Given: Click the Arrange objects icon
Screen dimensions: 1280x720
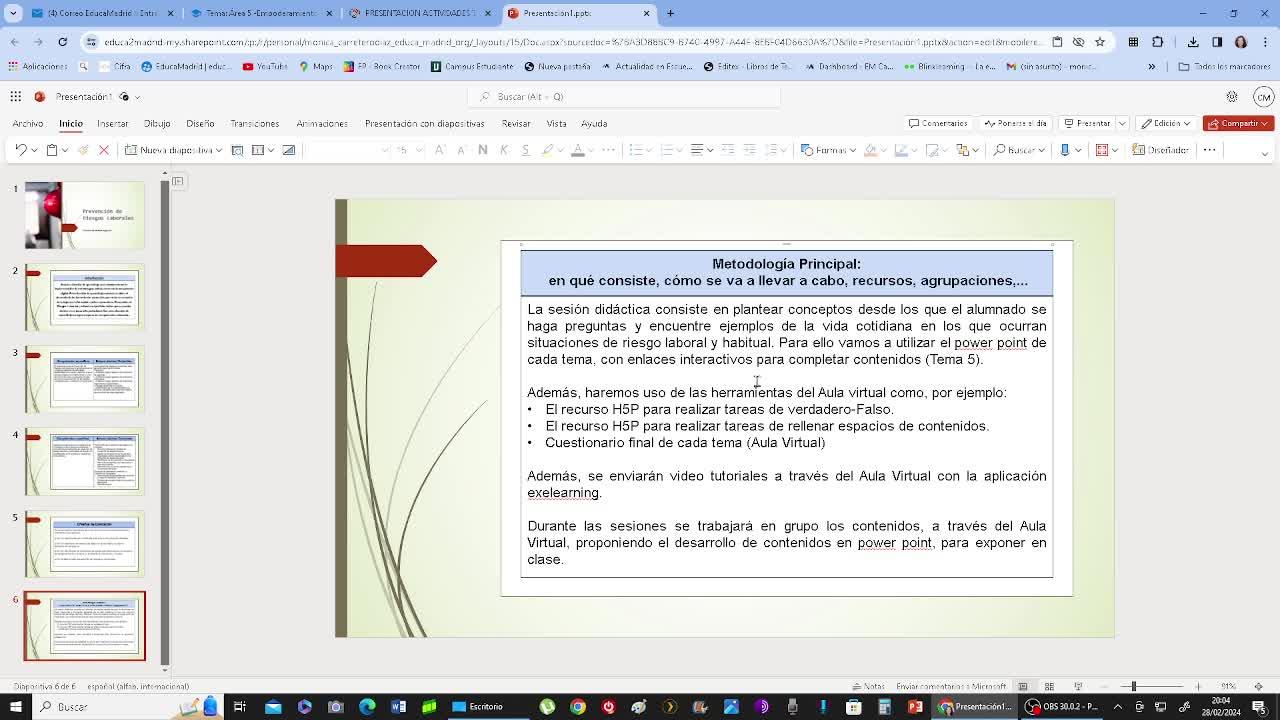Looking at the screenshot, I should coord(963,150).
